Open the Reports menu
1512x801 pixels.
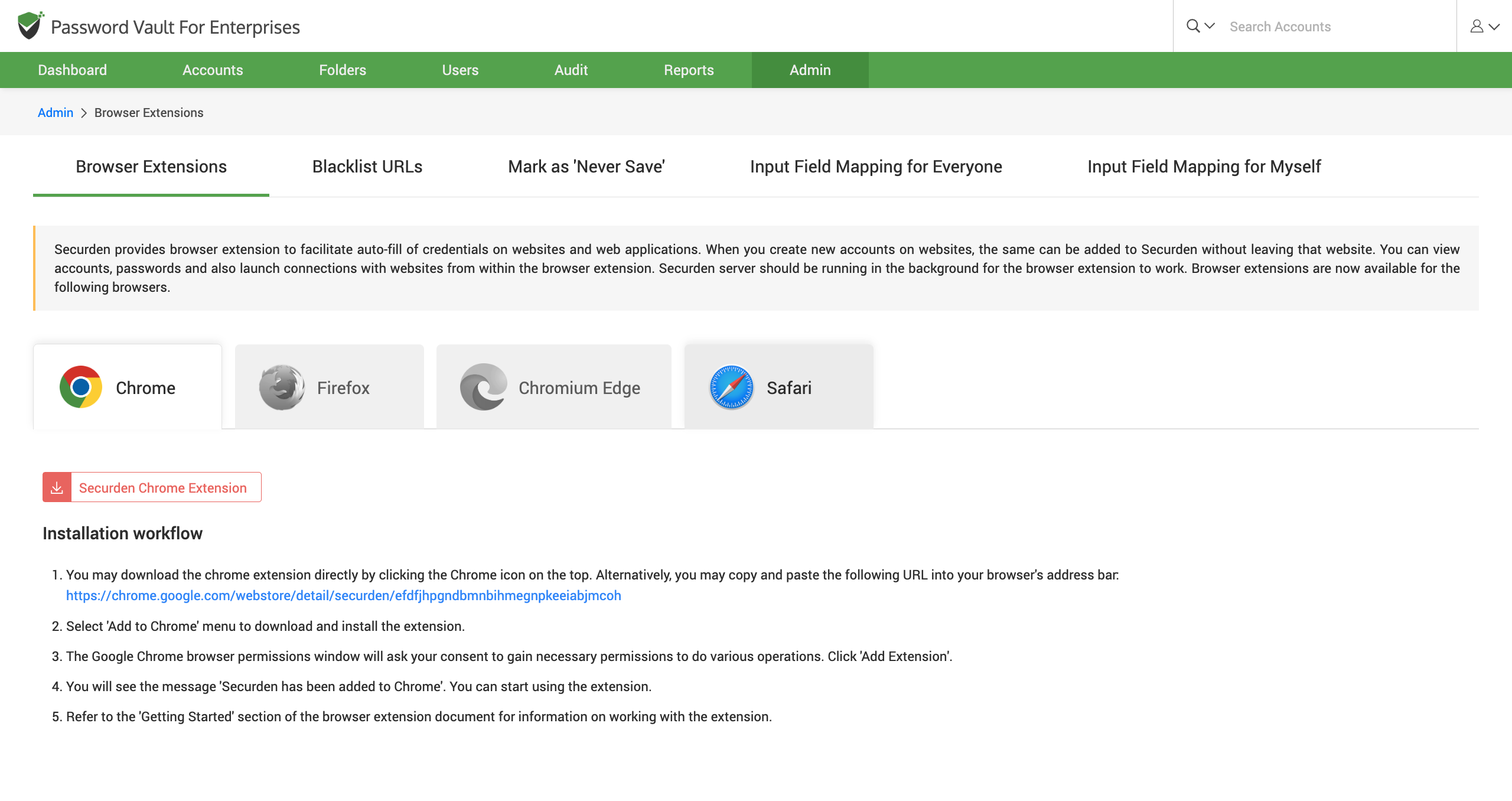pyautogui.click(x=689, y=70)
